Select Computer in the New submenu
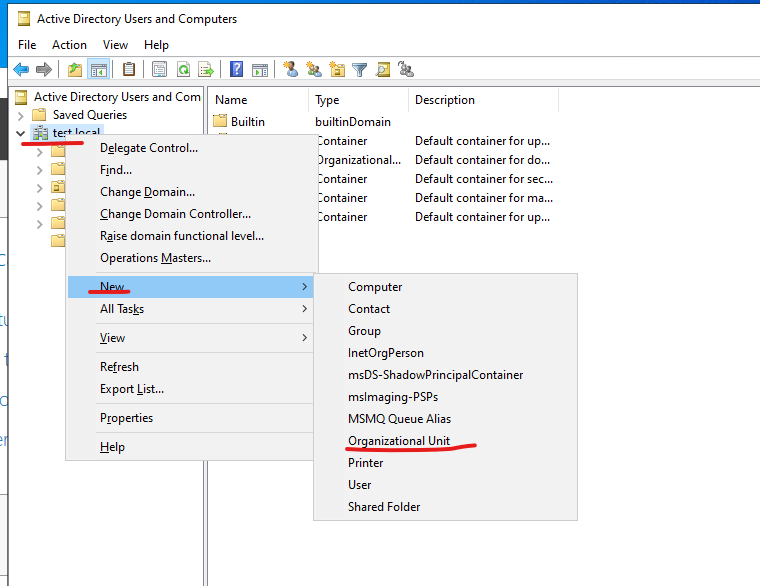Screen dimensions: 760x586 click(x=445, y=287)
